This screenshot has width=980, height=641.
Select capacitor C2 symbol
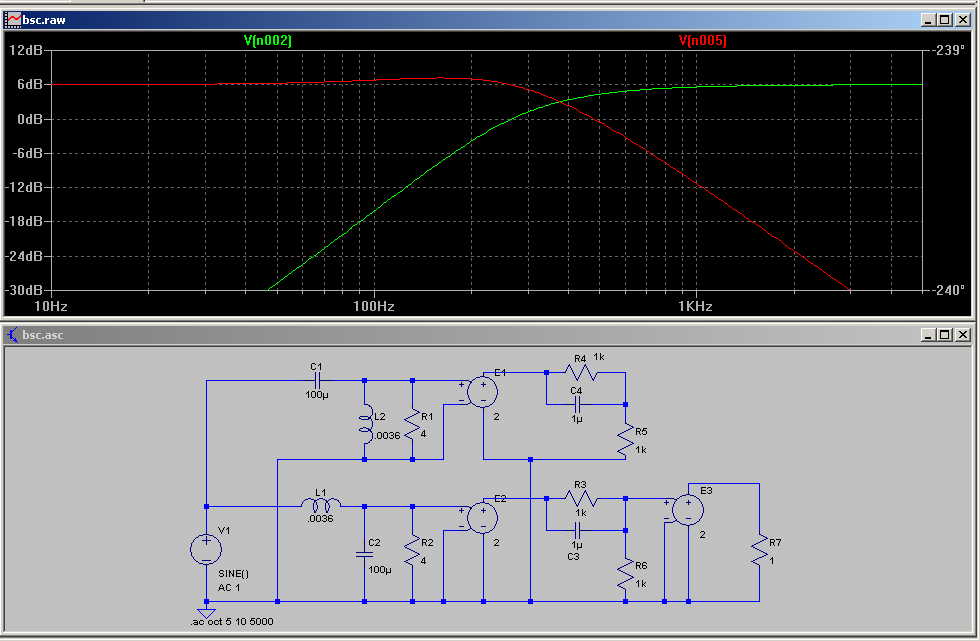point(364,554)
